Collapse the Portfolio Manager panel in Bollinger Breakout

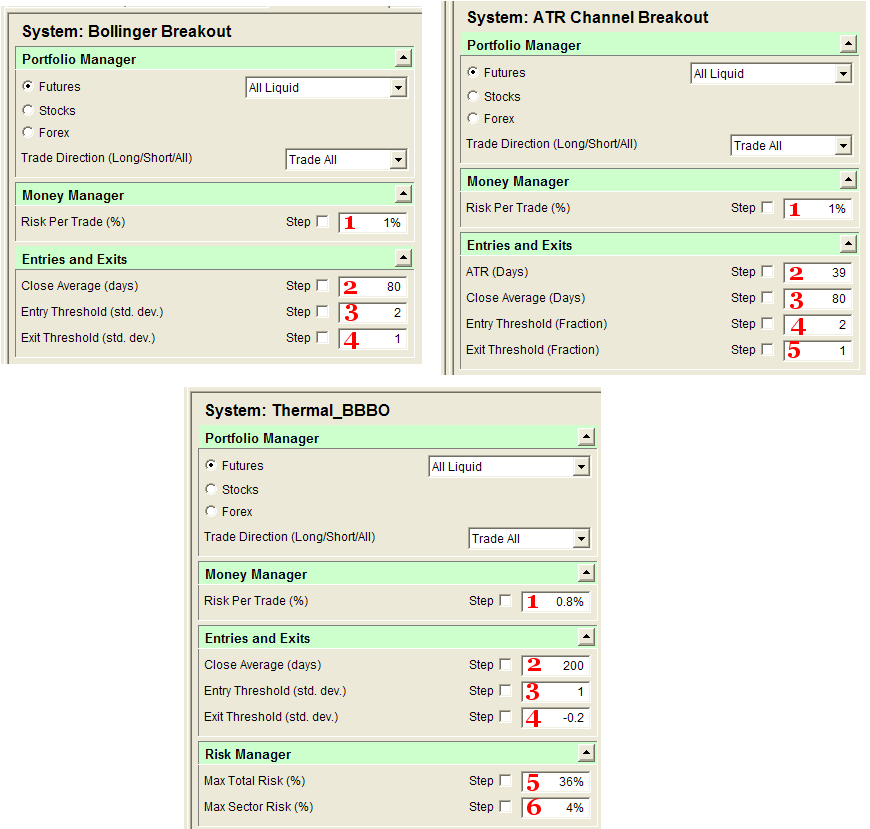(404, 58)
